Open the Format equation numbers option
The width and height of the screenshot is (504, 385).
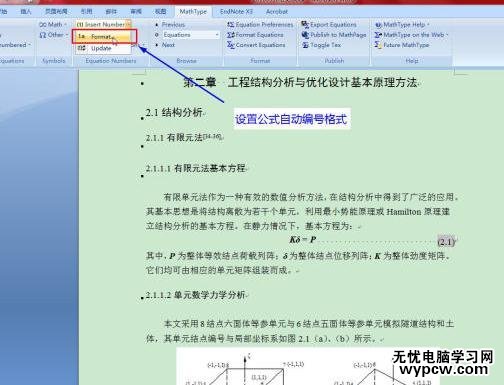tap(104, 36)
